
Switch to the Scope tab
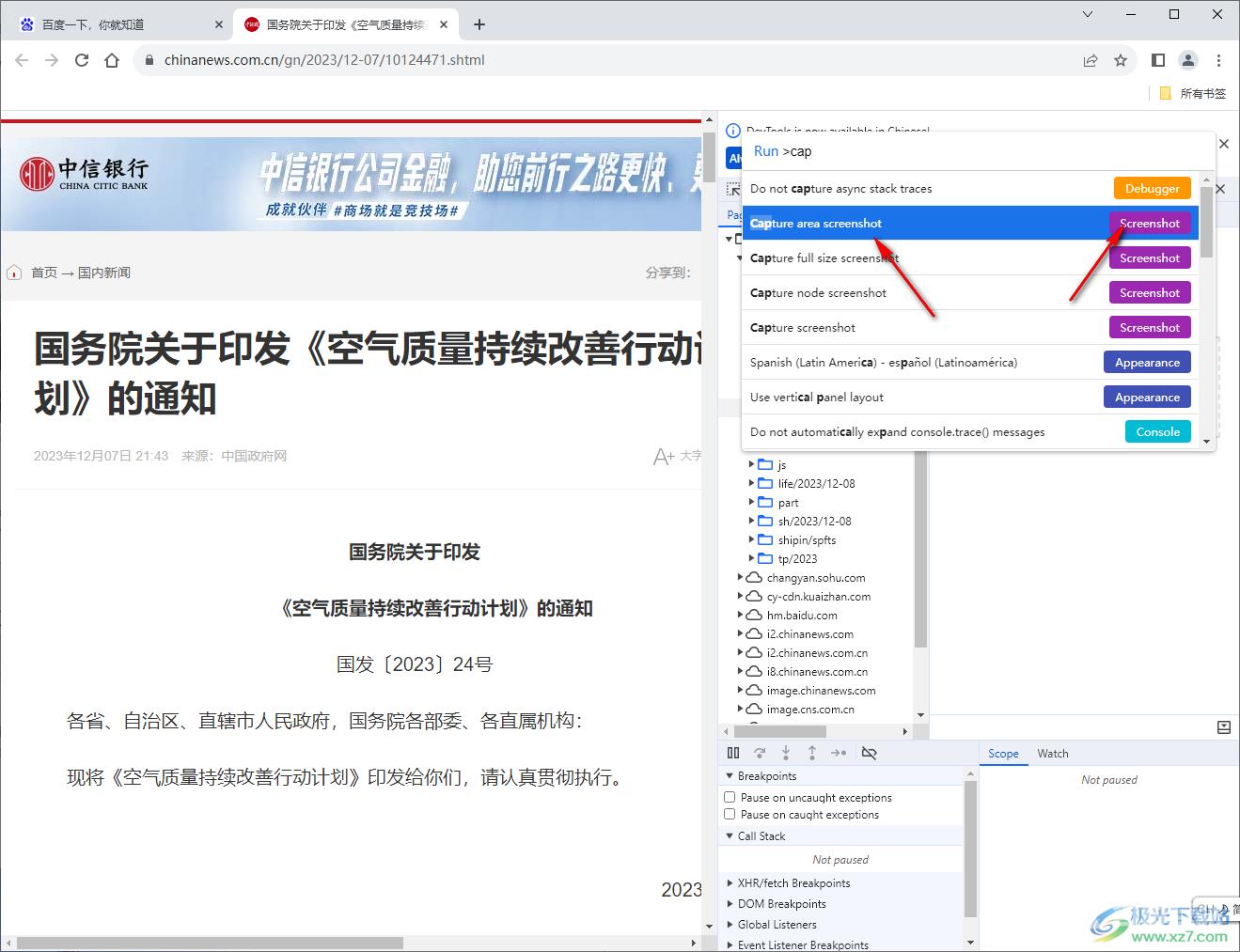[x=1003, y=753]
